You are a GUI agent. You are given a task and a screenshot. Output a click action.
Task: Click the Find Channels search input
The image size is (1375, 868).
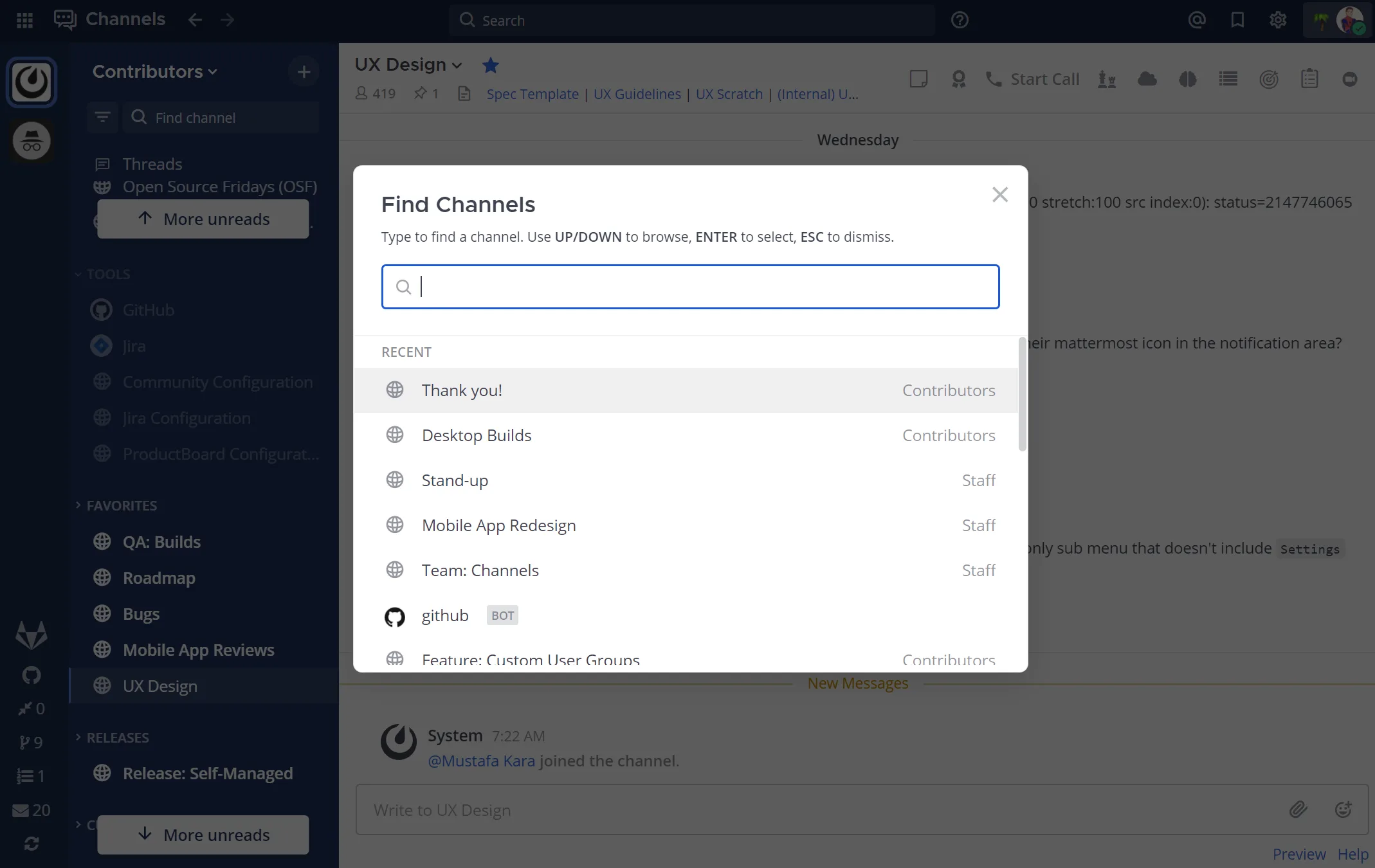tap(690, 287)
